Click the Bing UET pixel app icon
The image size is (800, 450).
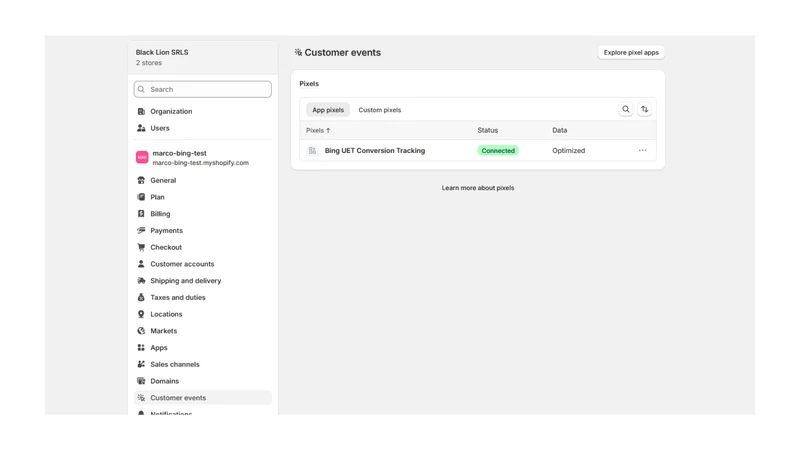coord(312,151)
